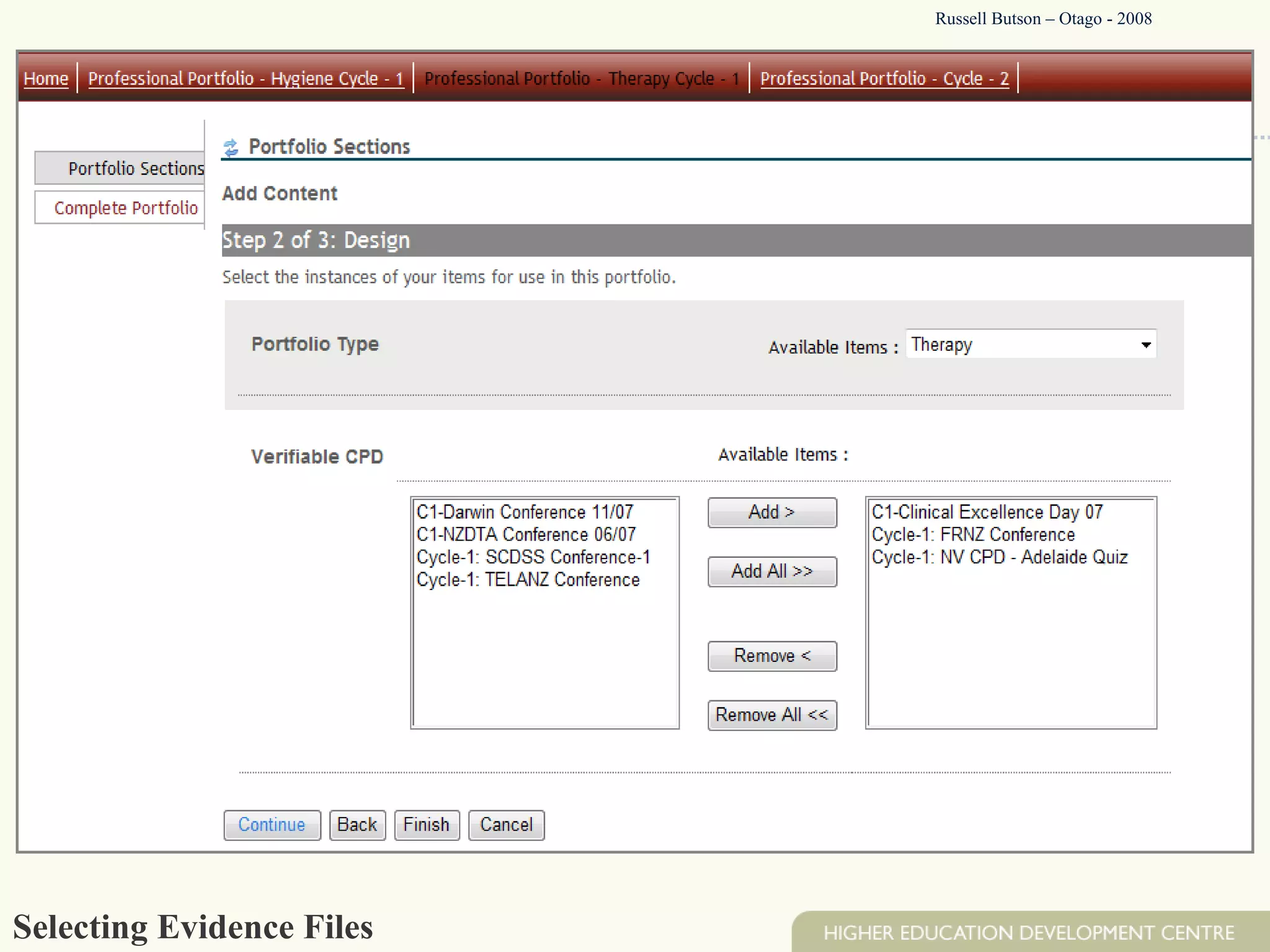Open Professional Portfolio - Therapy Cycle - 1

(582, 79)
